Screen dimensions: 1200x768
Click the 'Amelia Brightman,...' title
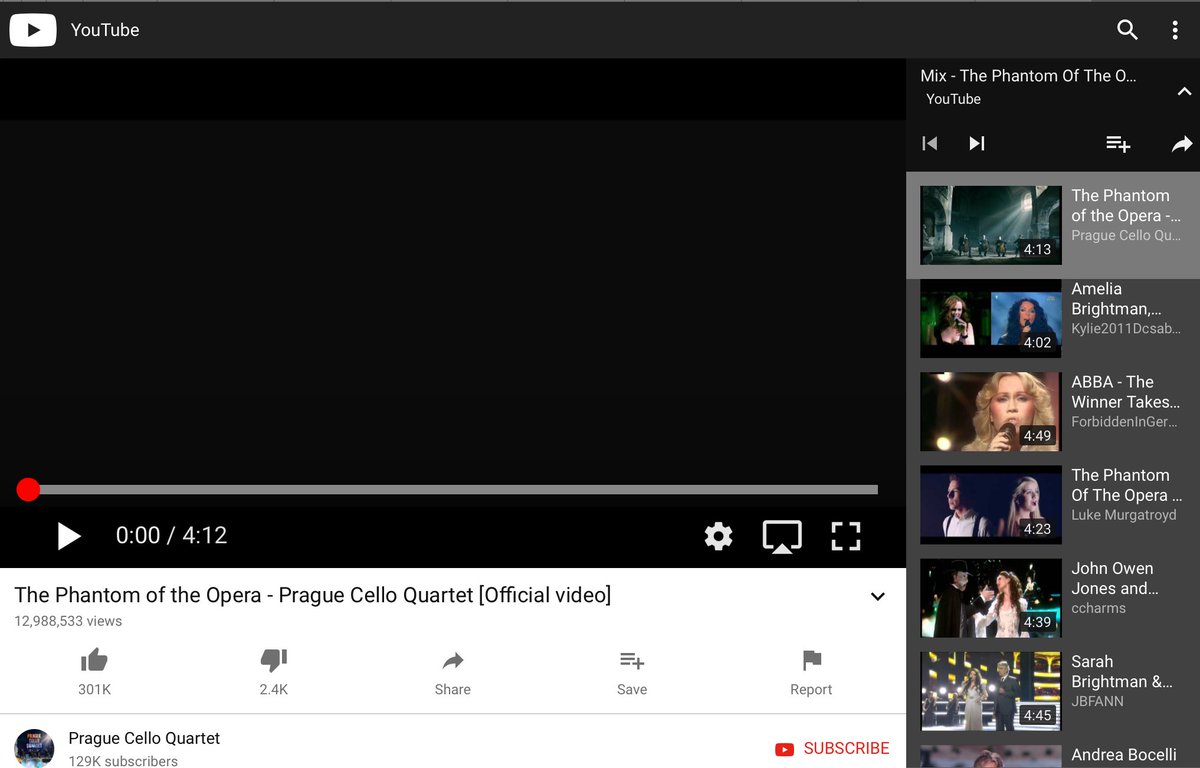1116,299
